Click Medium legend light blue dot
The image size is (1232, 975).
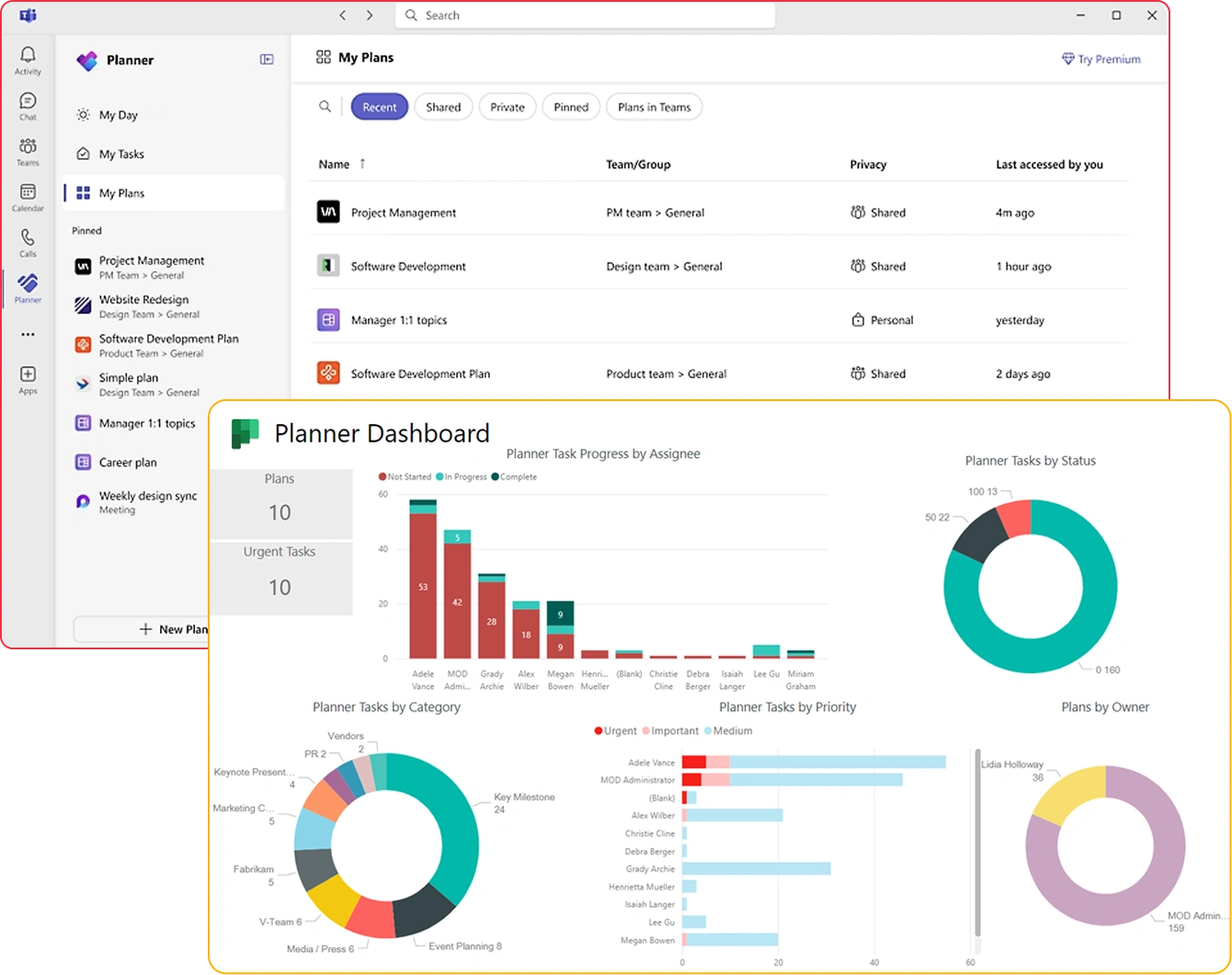click(708, 731)
